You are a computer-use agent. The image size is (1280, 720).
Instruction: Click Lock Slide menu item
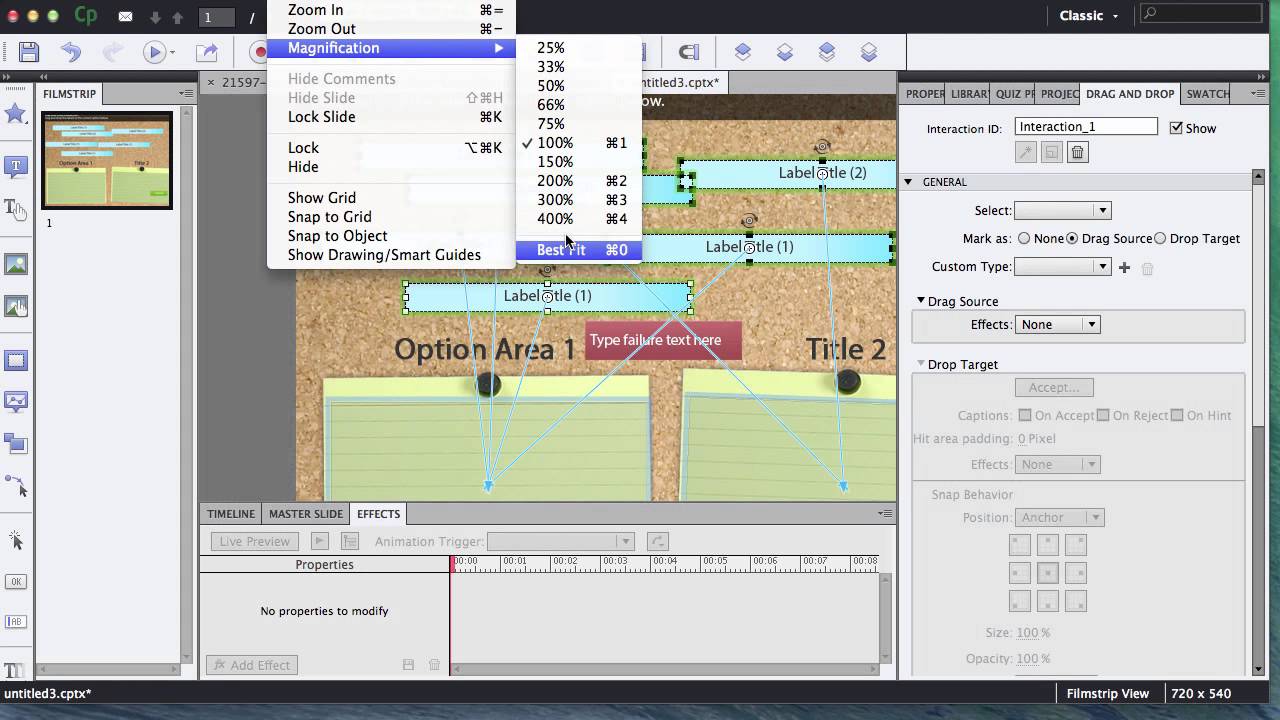click(x=391, y=117)
